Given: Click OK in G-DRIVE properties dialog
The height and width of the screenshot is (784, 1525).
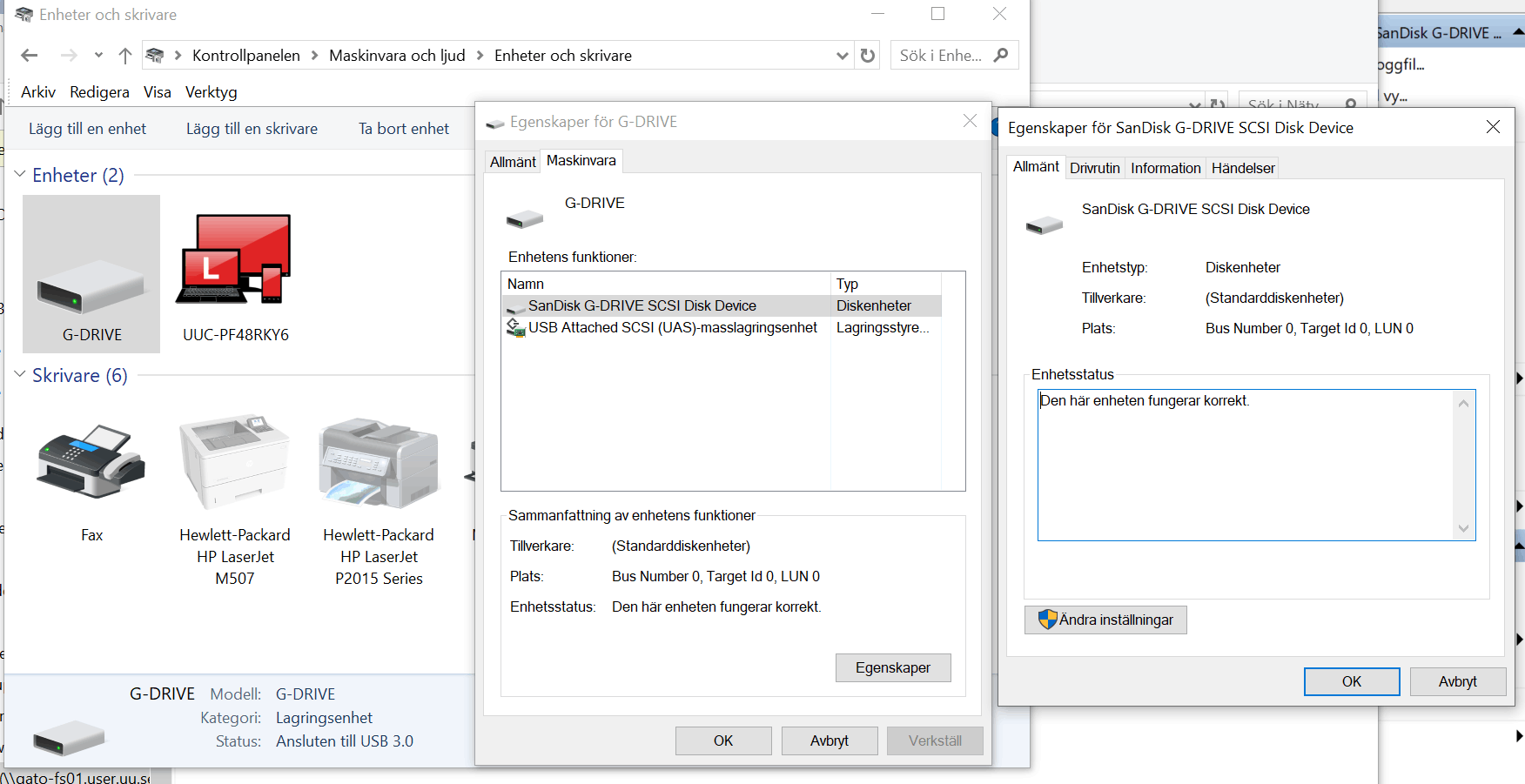Looking at the screenshot, I should [723, 740].
